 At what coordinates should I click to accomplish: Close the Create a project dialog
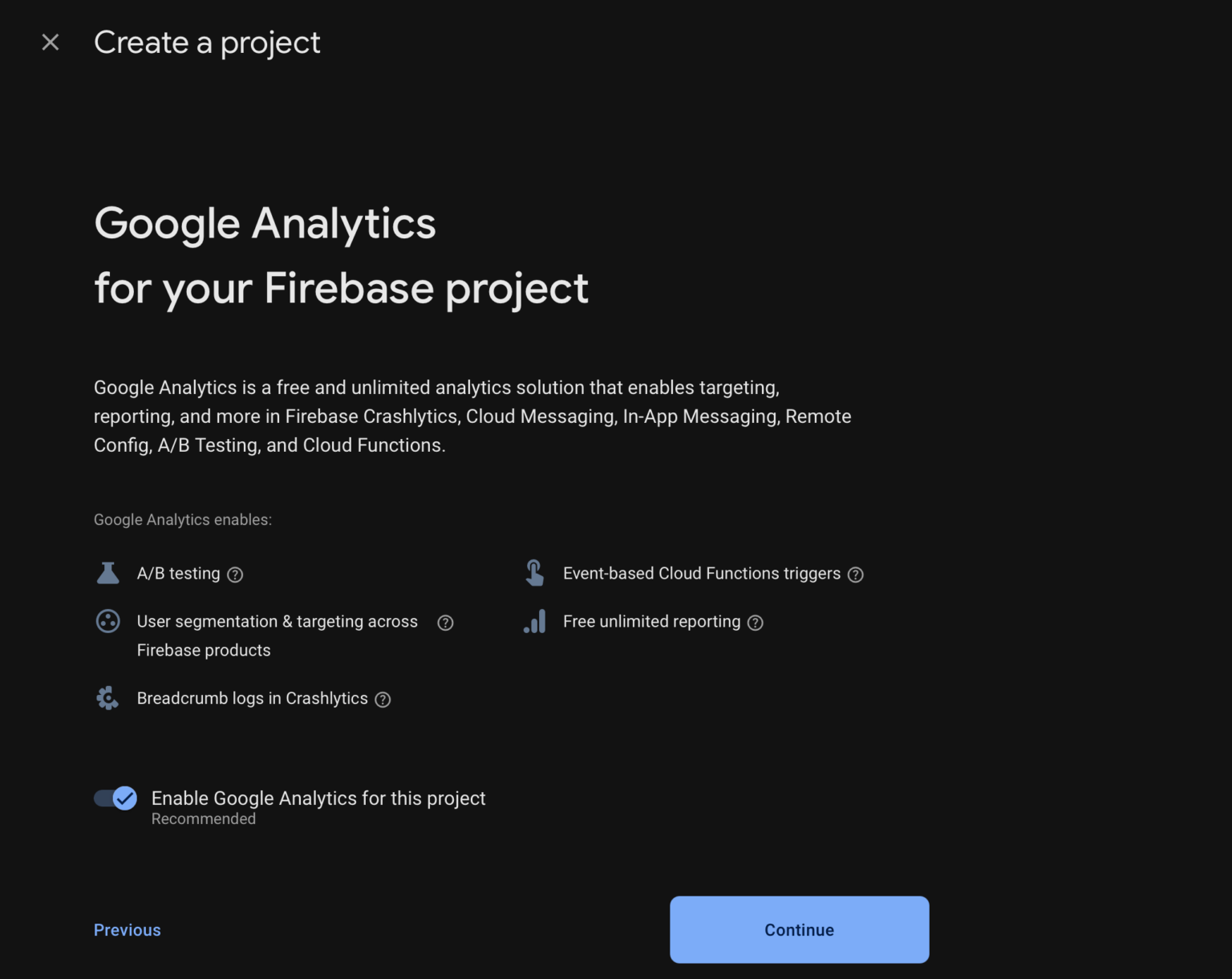click(51, 43)
